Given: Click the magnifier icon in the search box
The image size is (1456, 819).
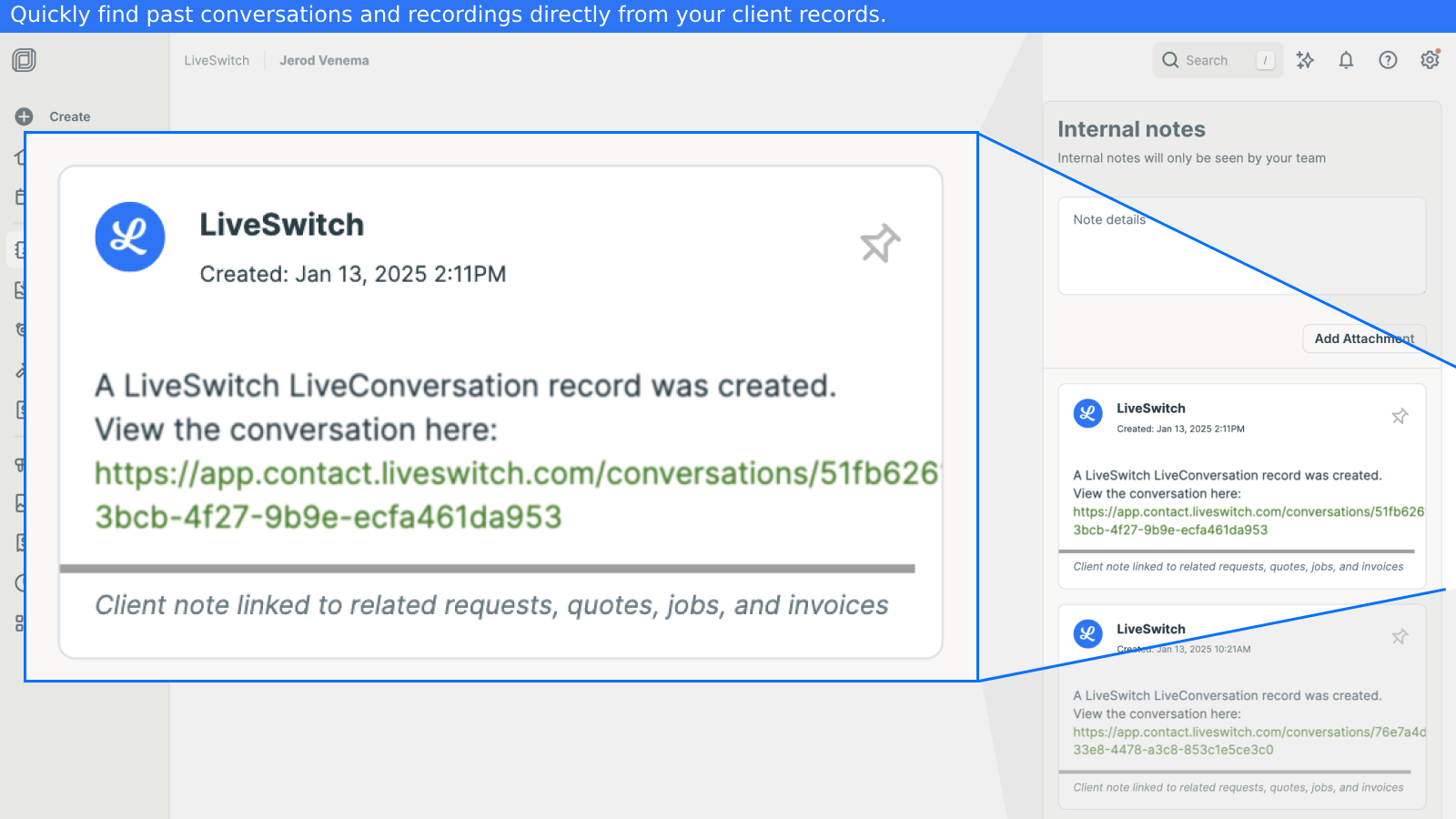Looking at the screenshot, I should [1170, 60].
